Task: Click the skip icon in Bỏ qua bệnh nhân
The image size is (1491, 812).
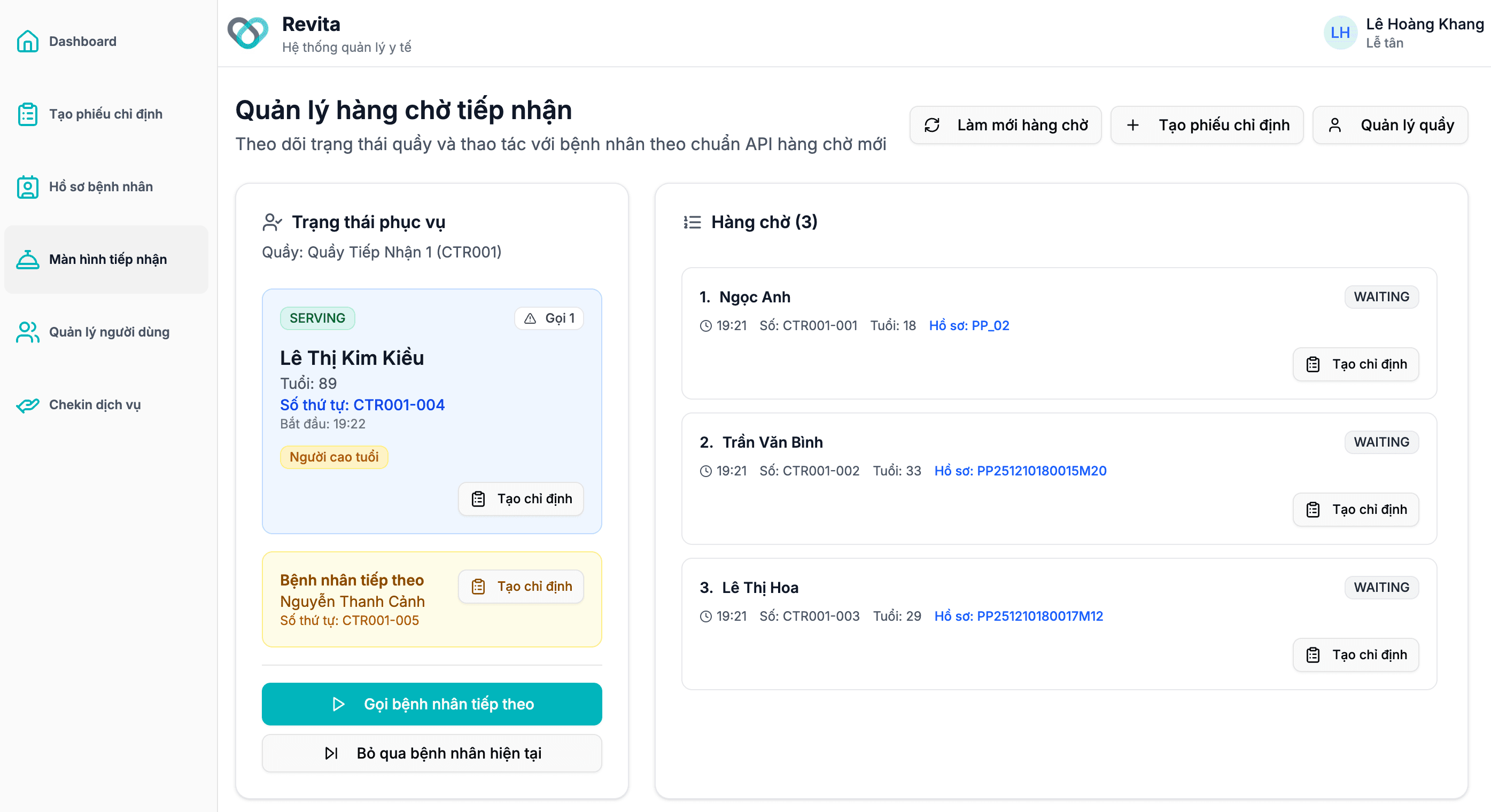Action: coord(331,753)
